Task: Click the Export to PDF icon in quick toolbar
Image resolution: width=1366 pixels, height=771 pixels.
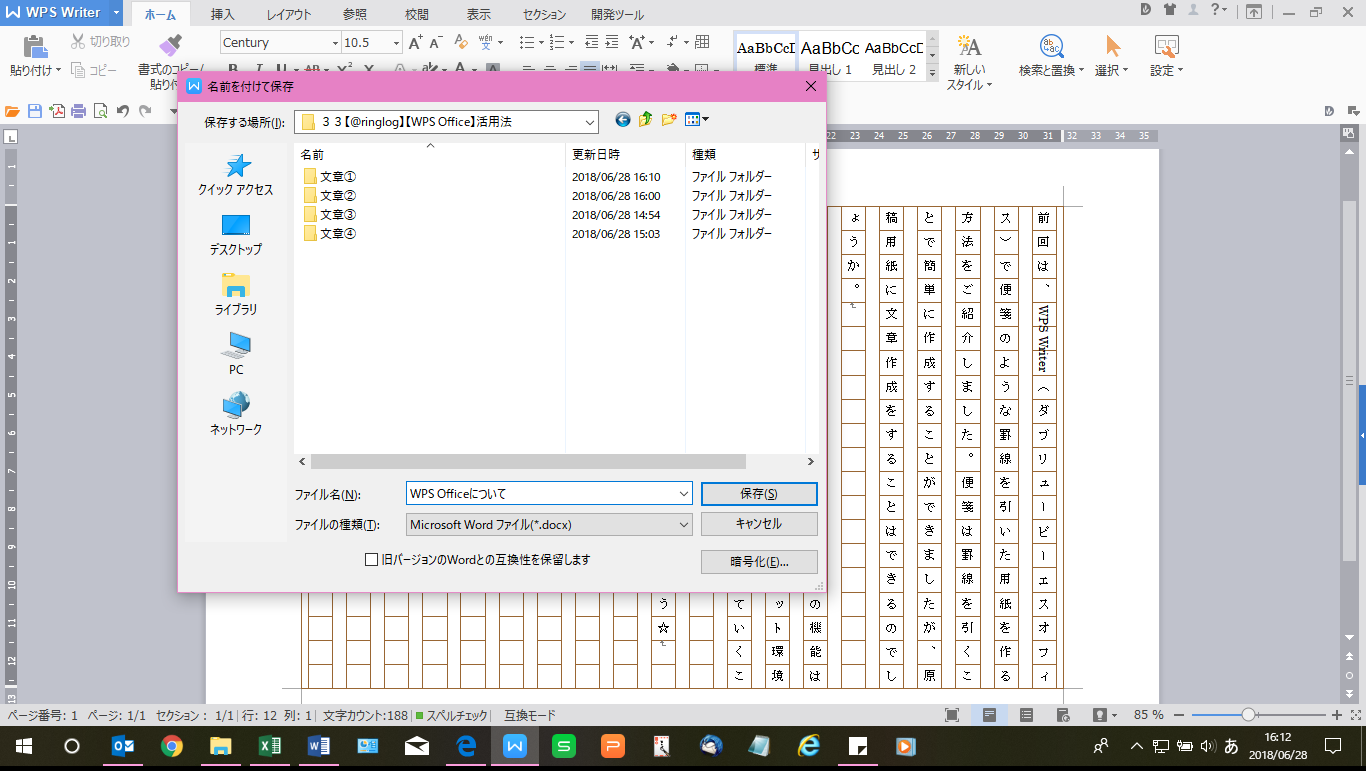Action: coord(57,111)
